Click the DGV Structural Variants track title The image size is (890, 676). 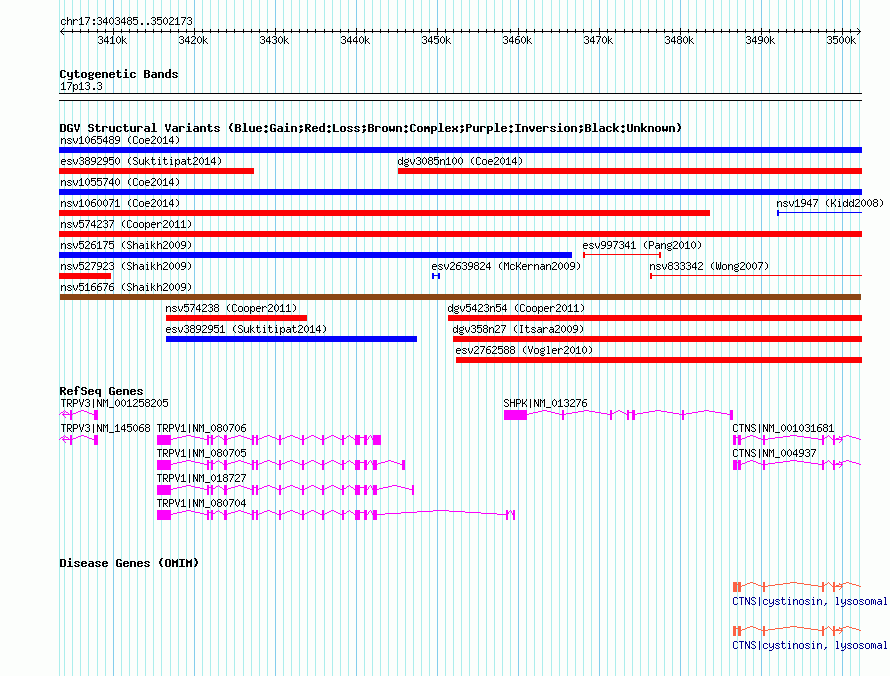(370, 128)
